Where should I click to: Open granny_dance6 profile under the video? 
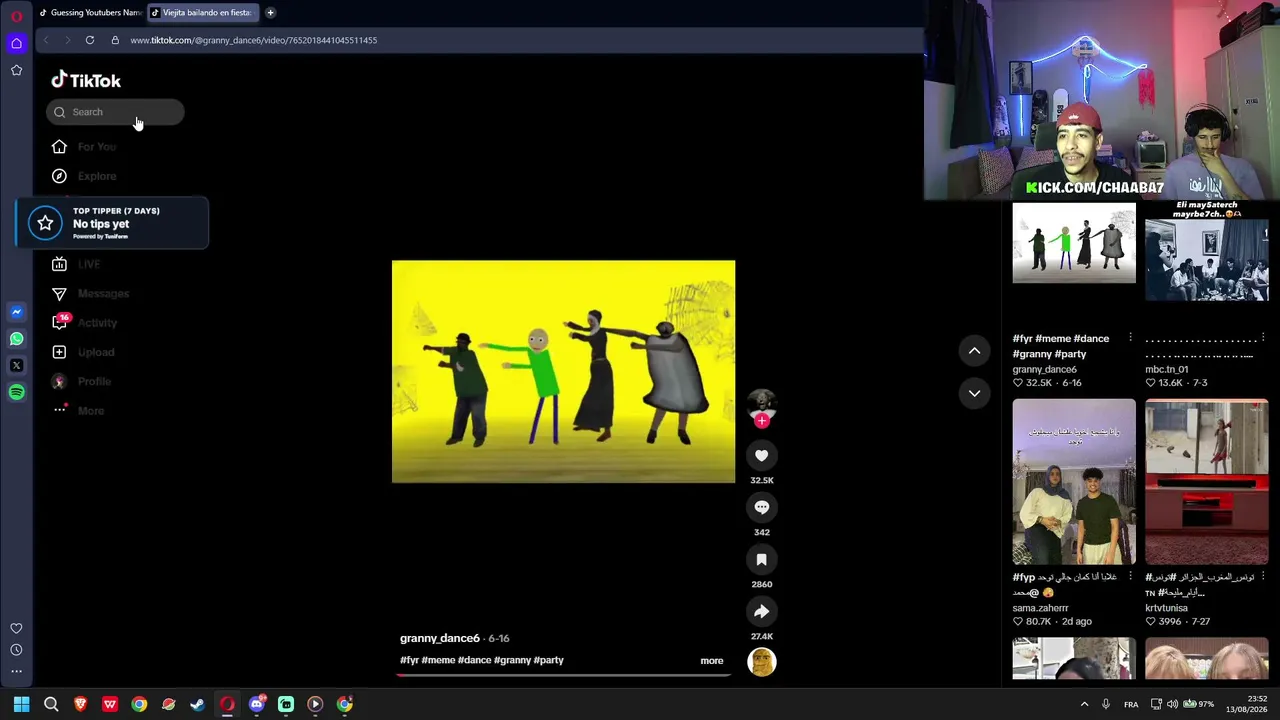click(440, 638)
